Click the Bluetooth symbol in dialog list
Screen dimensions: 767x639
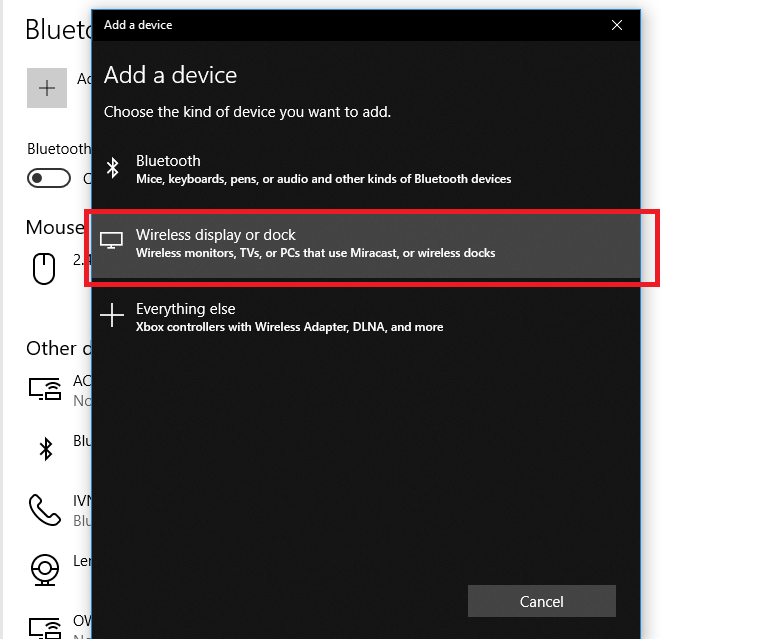(x=113, y=168)
